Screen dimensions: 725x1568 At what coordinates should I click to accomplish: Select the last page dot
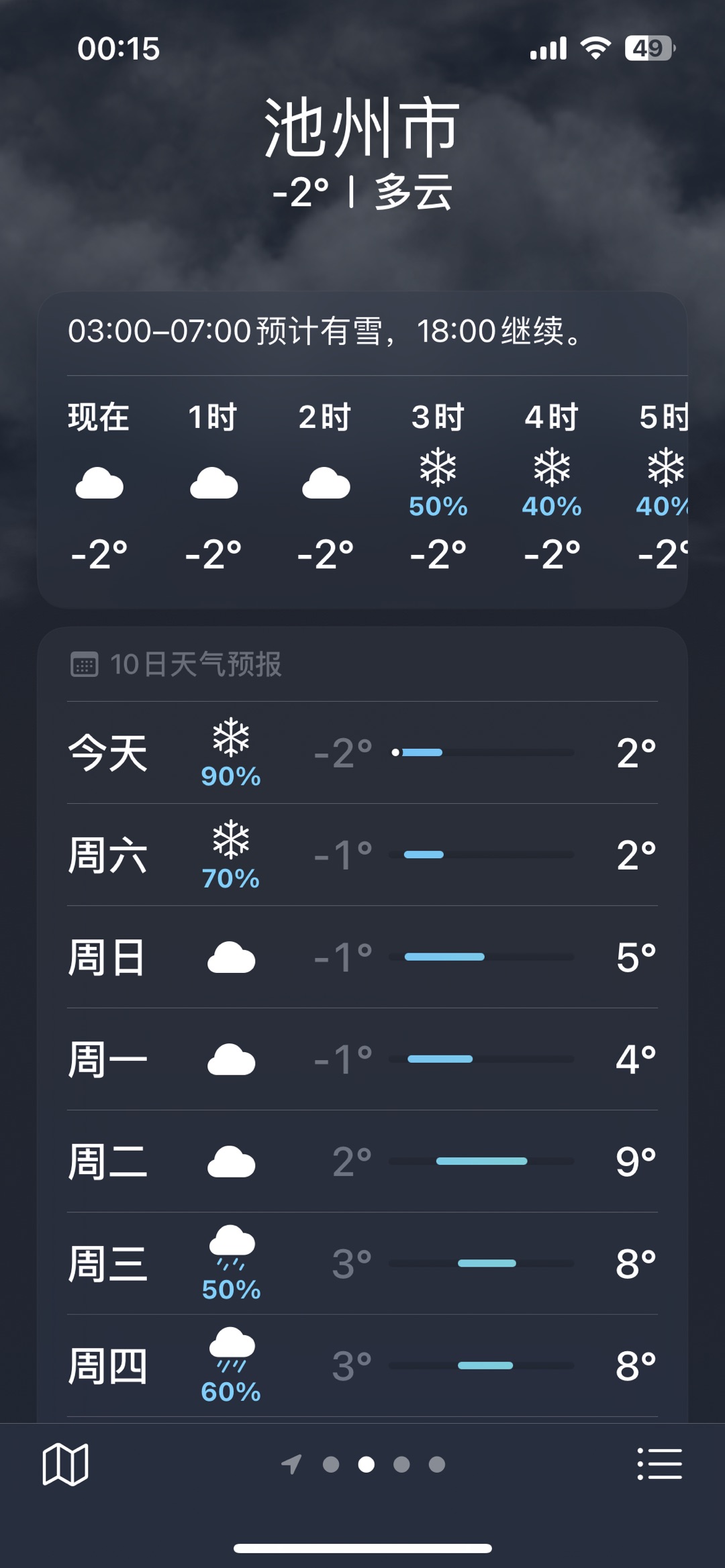tap(437, 1464)
